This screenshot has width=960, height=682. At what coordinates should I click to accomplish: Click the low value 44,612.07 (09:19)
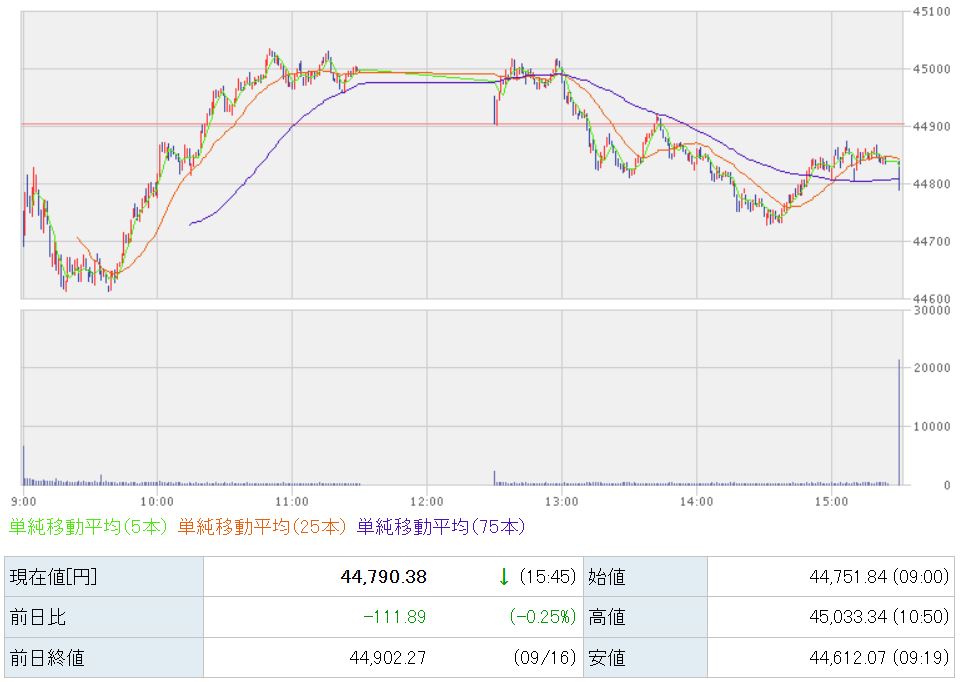[879, 658]
